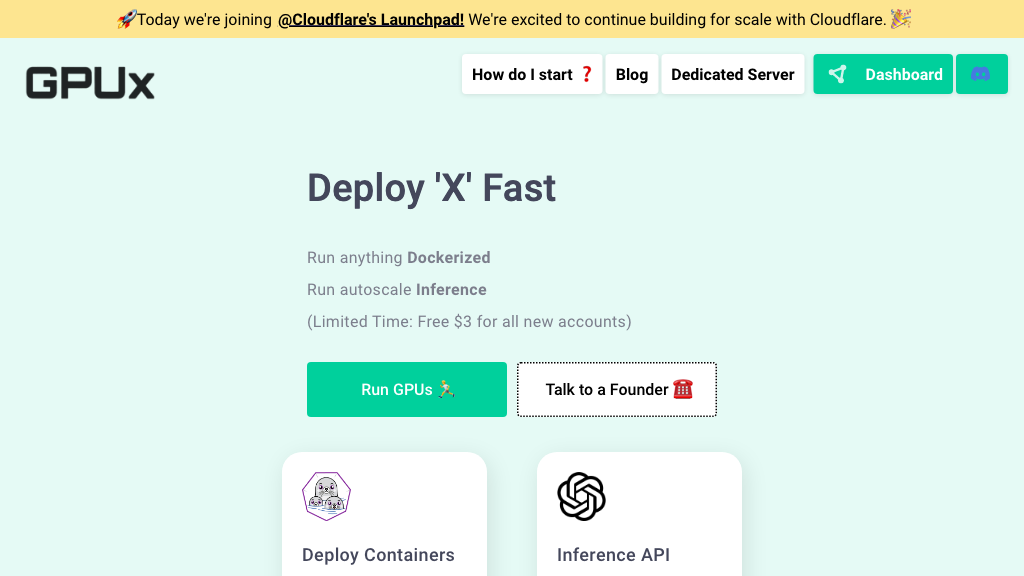Open the Dashboard
This screenshot has height=576, width=1024.
883,74
